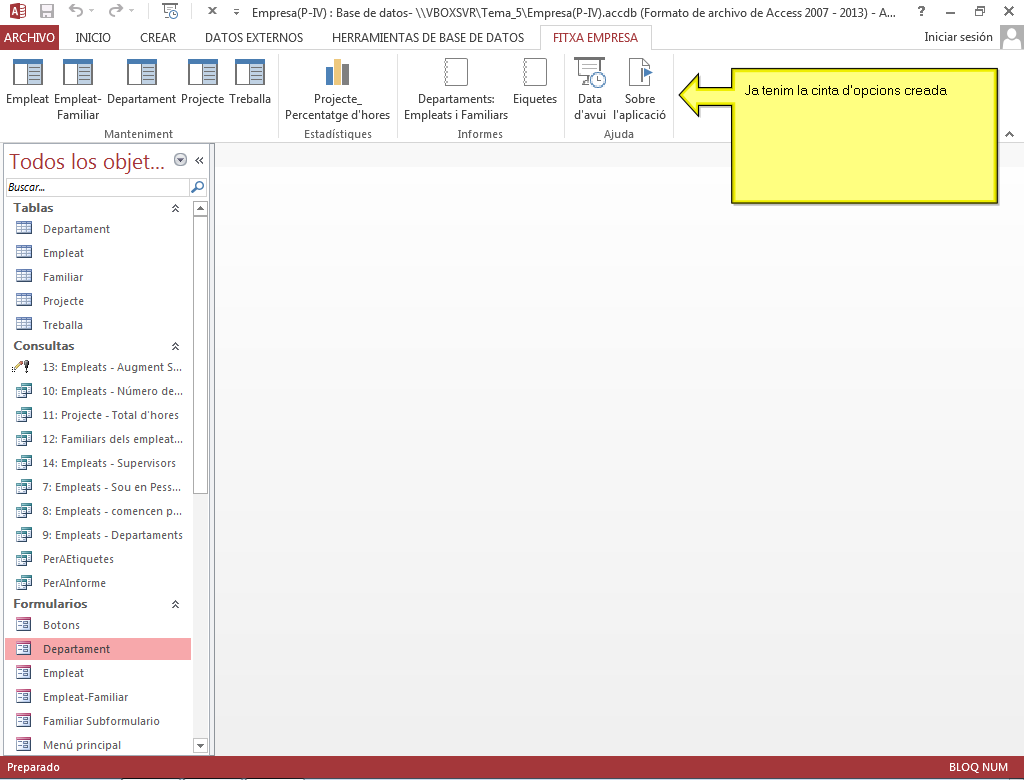Click the toolbar icon left of the X
1024x780 pixels.
tap(170, 11)
